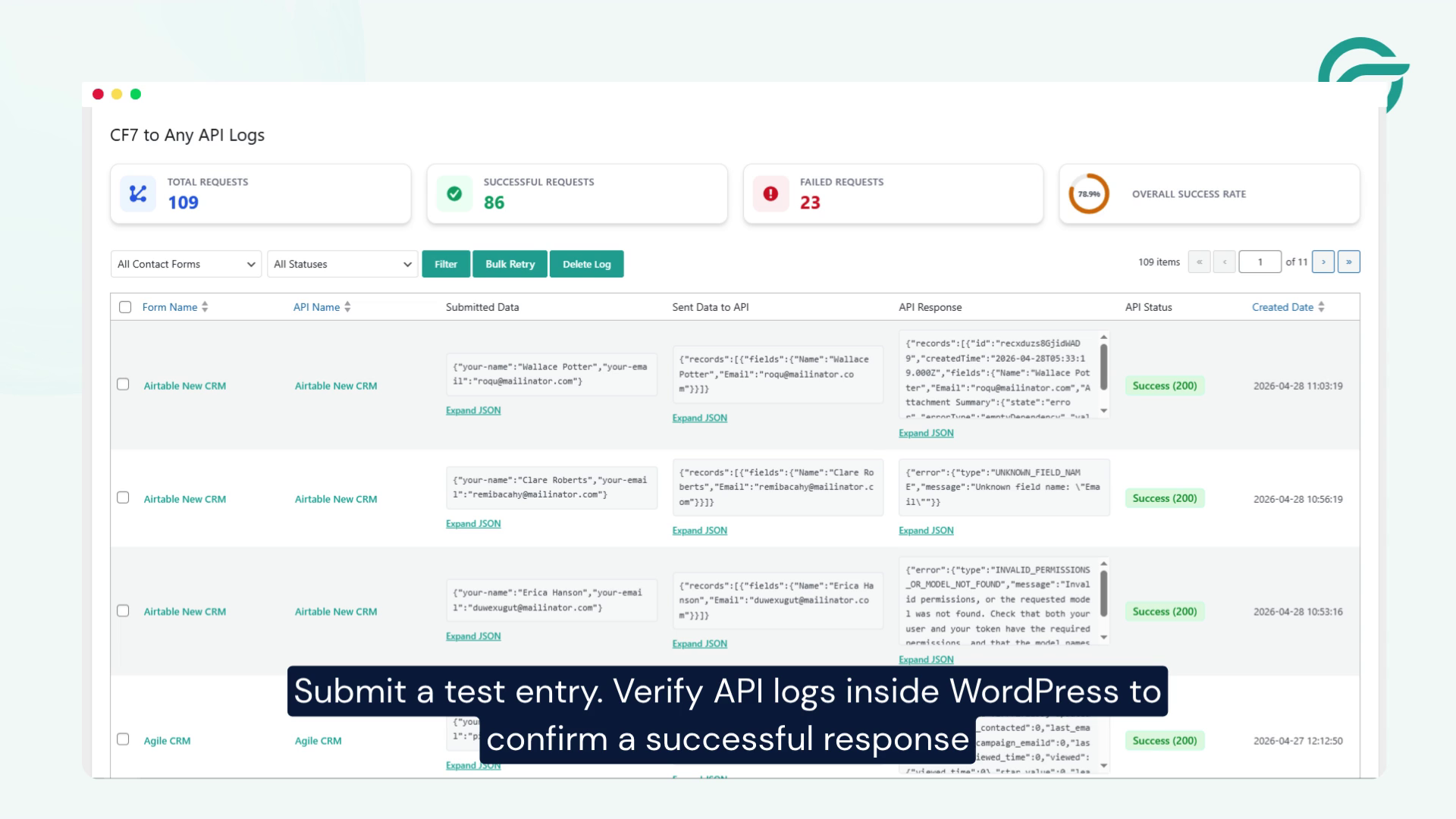1456x819 pixels.
Task: Click Success (200) badge for 11:03:19 row
Action: 1165,386
